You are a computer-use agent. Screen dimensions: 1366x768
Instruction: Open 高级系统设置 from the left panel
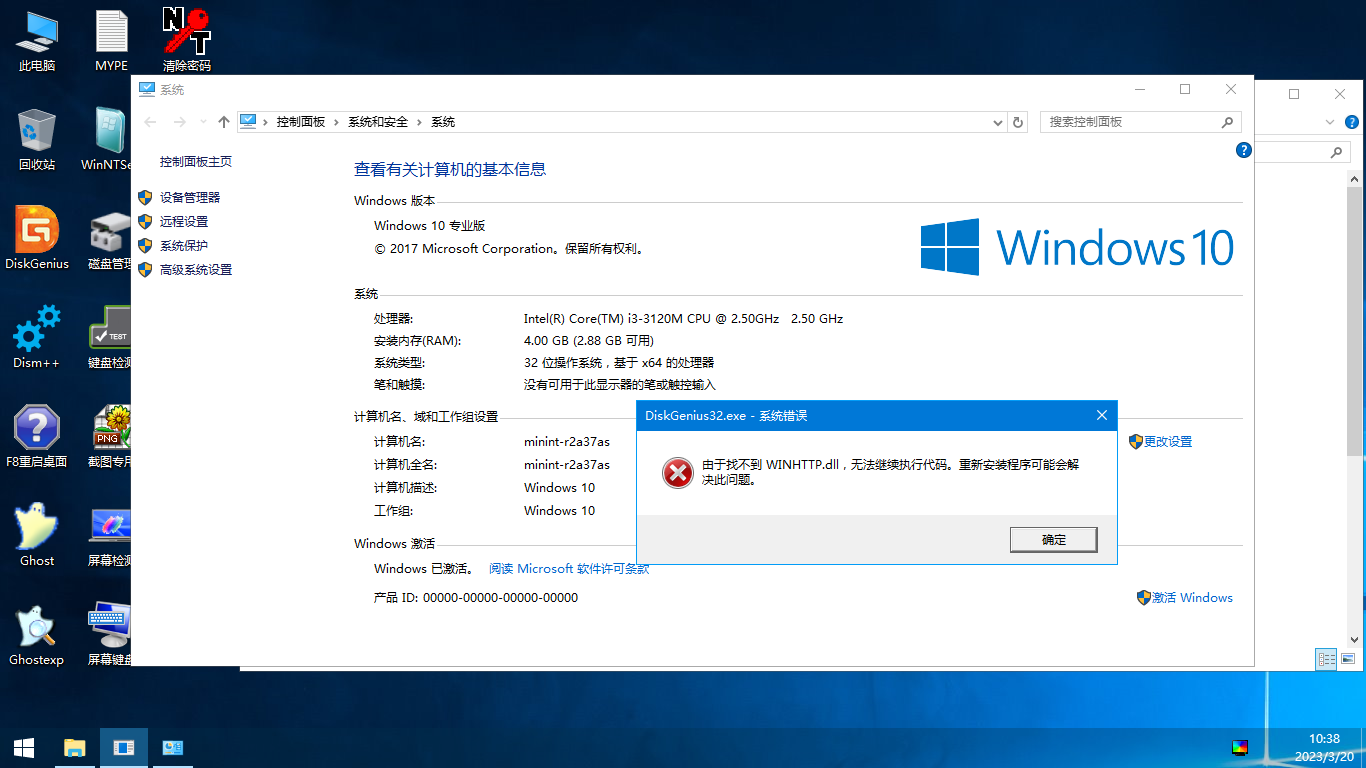point(196,270)
